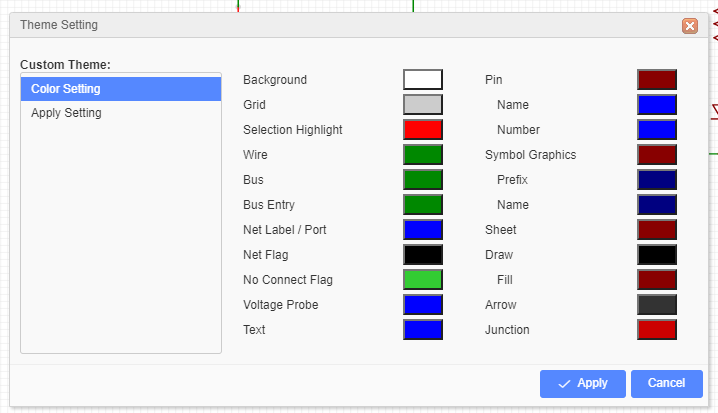718x413 pixels.
Task: Switch to Apply Setting in the list
Action: pos(121,113)
